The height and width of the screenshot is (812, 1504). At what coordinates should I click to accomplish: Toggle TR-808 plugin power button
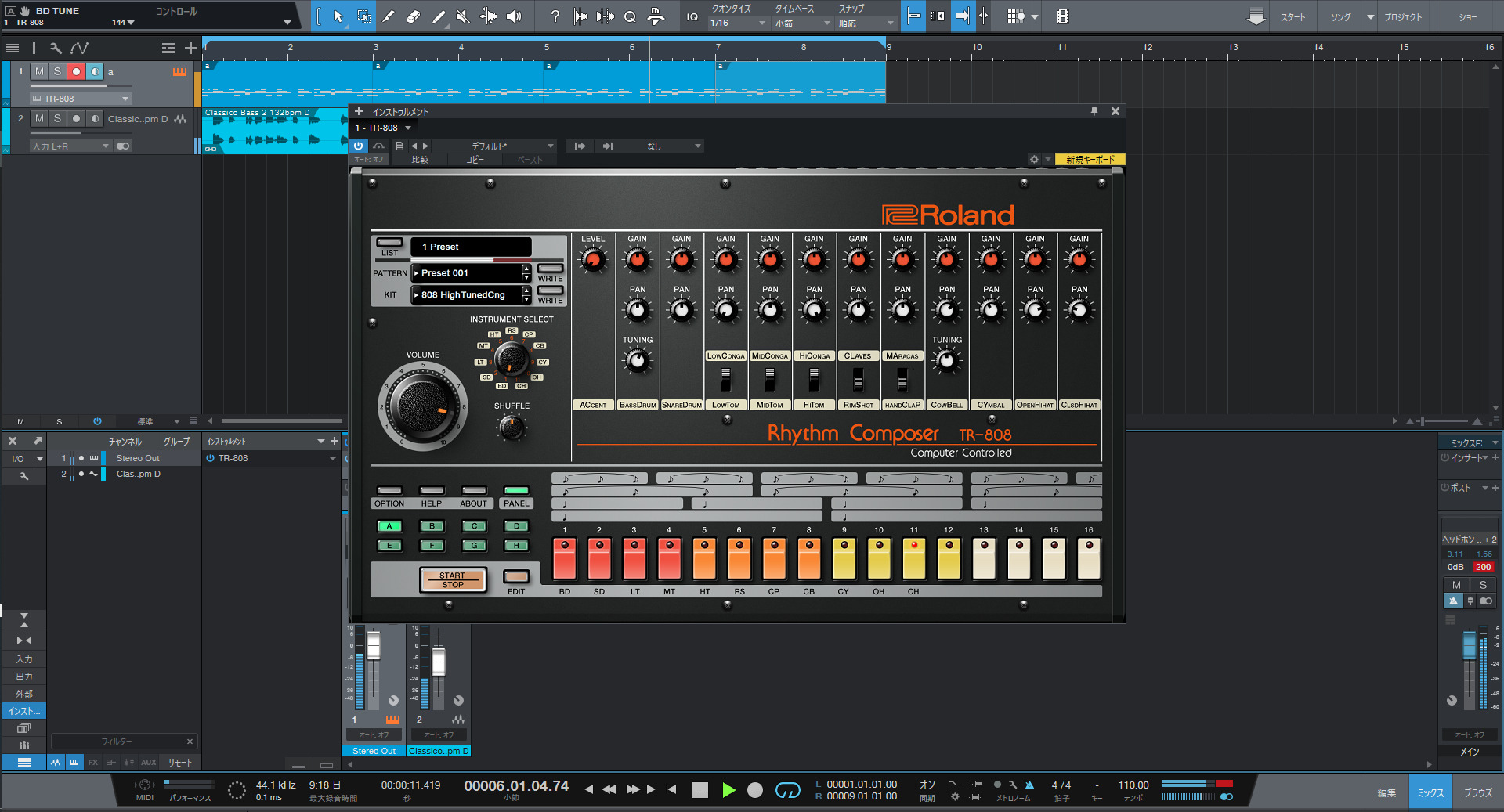(358, 146)
